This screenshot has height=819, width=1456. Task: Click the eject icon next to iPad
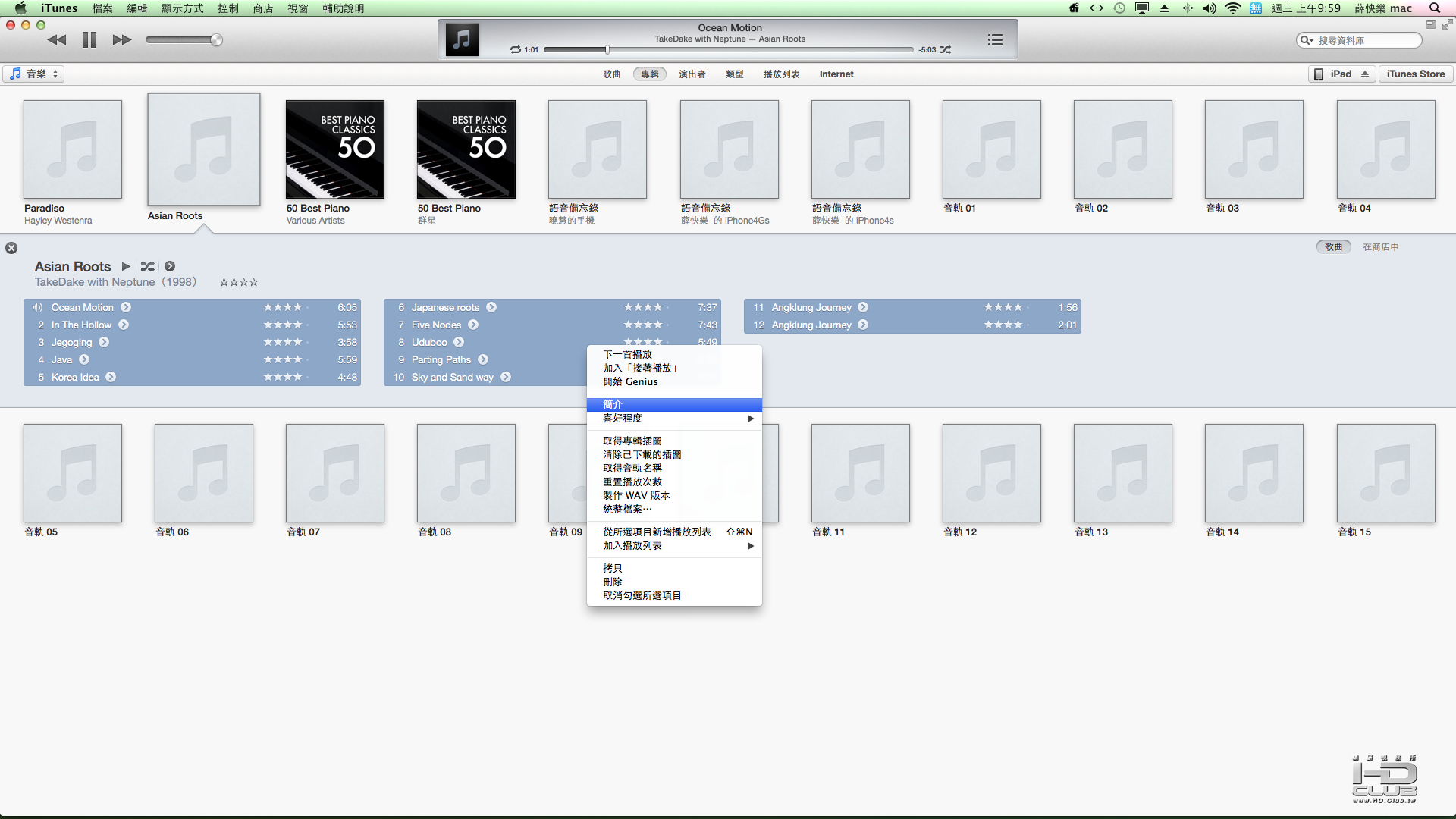click(1365, 74)
